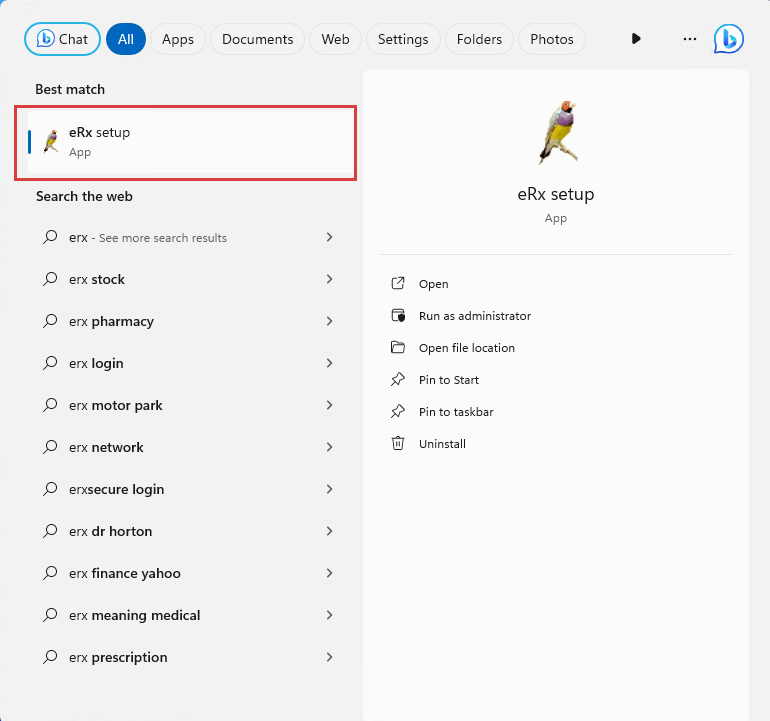Expand the erx pharmacy suggestion arrow
770x721 pixels.
tap(329, 321)
